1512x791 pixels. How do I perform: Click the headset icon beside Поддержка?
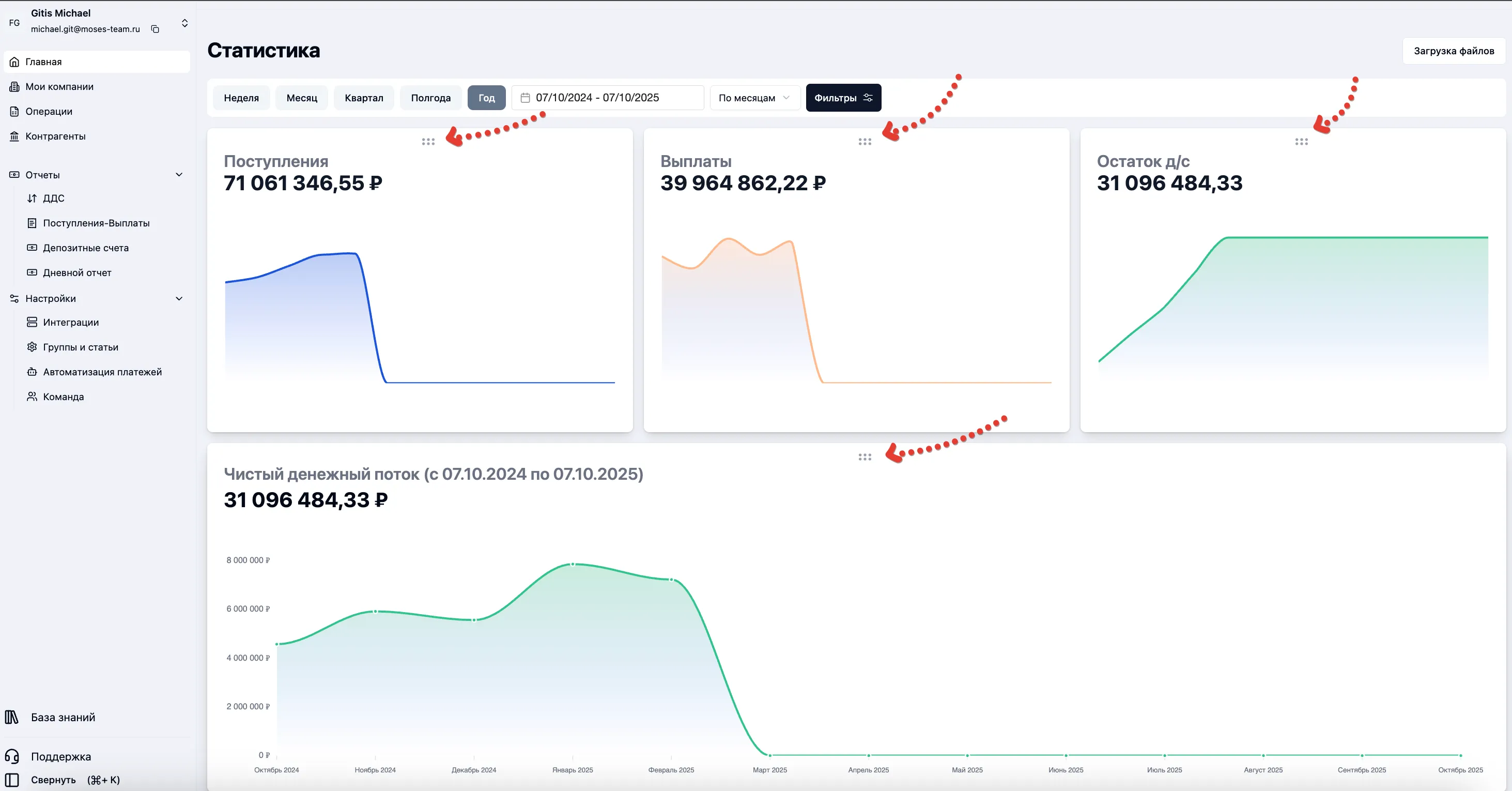pyautogui.click(x=12, y=756)
